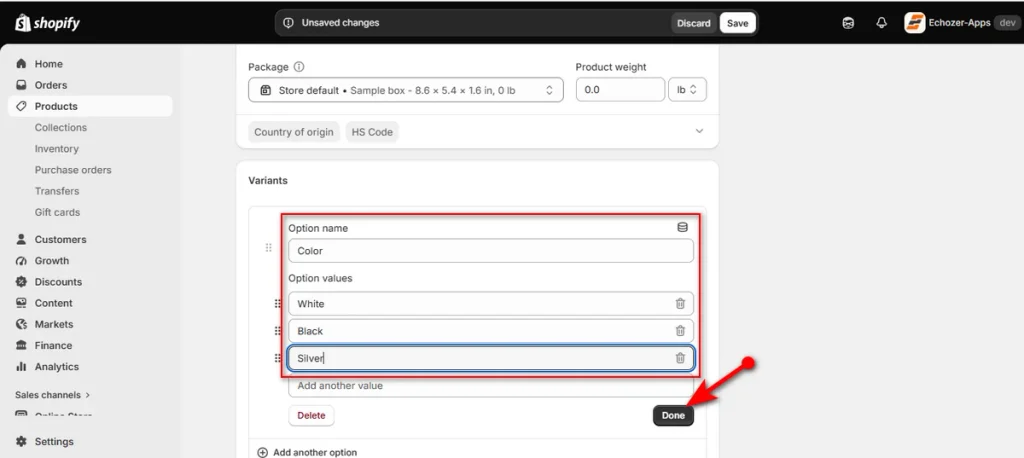
Task: Grab the Color option drag handle
Action: pyautogui.click(x=268, y=248)
